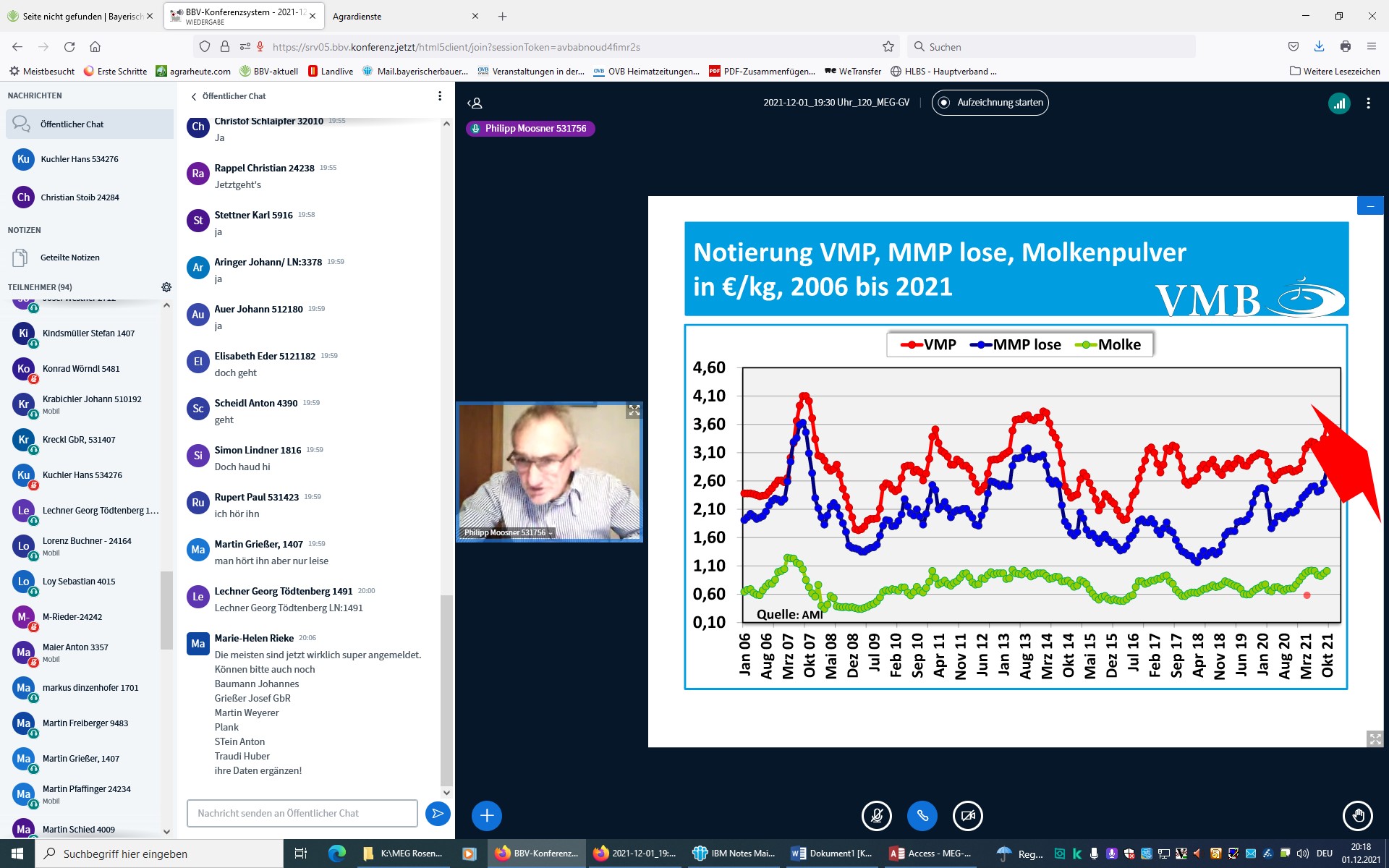This screenshot has width=1389, height=868.
Task: Raise hand with the hand icon
Action: tap(1358, 816)
